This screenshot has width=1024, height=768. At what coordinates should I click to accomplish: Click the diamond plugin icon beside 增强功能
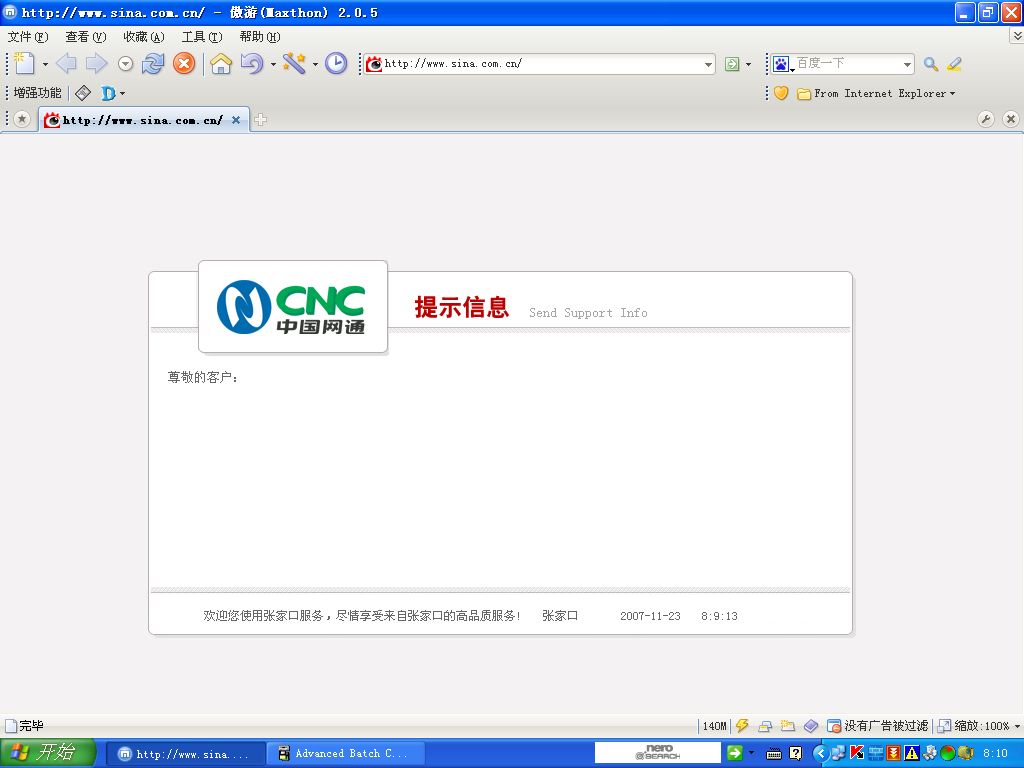[x=82, y=93]
